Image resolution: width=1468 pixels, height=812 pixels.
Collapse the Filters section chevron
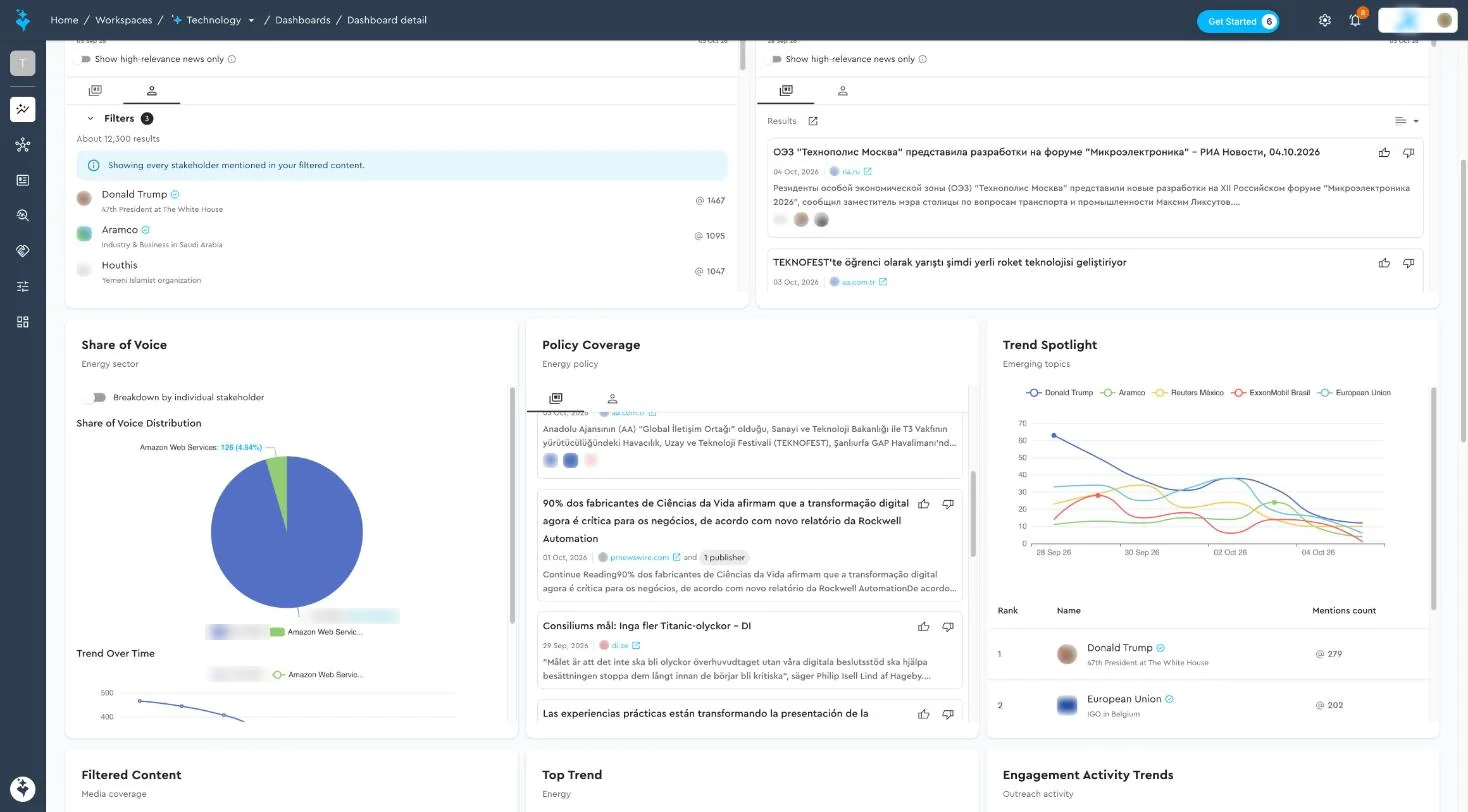[90, 118]
